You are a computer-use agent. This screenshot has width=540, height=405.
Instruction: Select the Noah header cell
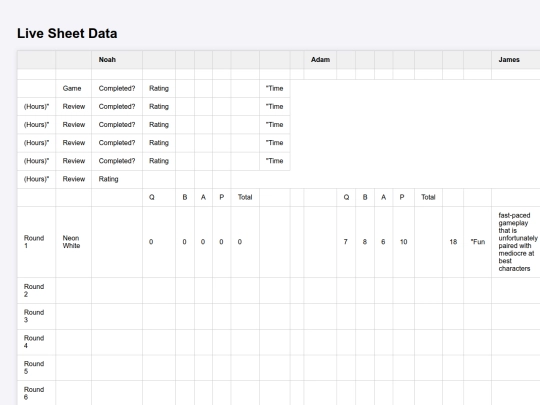click(117, 60)
